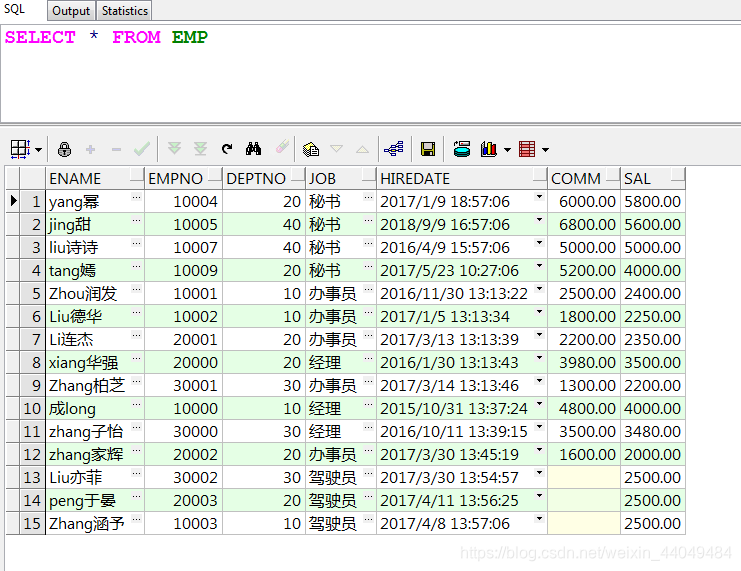Click the COMM cell 6800.00

click(584, 225)
